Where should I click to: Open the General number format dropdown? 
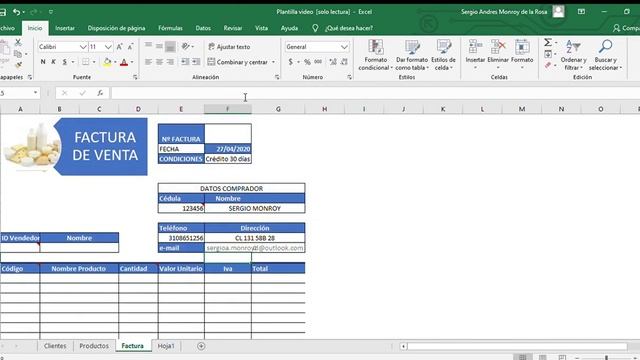click(x=344, y=47)
